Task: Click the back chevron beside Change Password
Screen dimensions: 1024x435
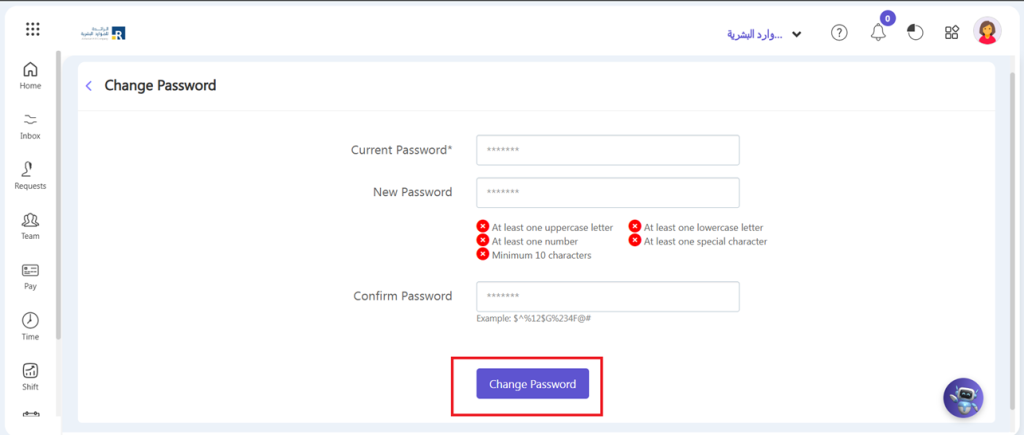Action: 88,86
